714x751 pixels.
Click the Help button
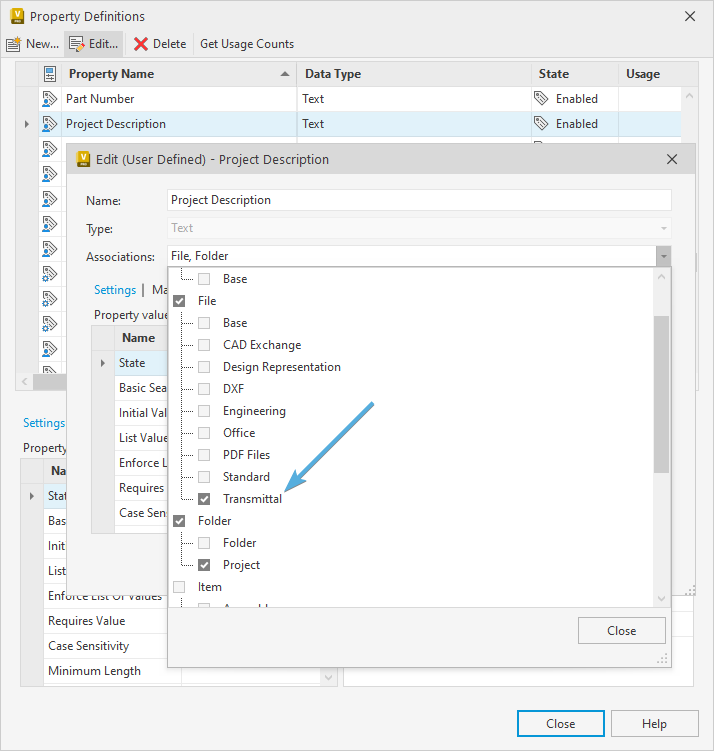[654, 724]
